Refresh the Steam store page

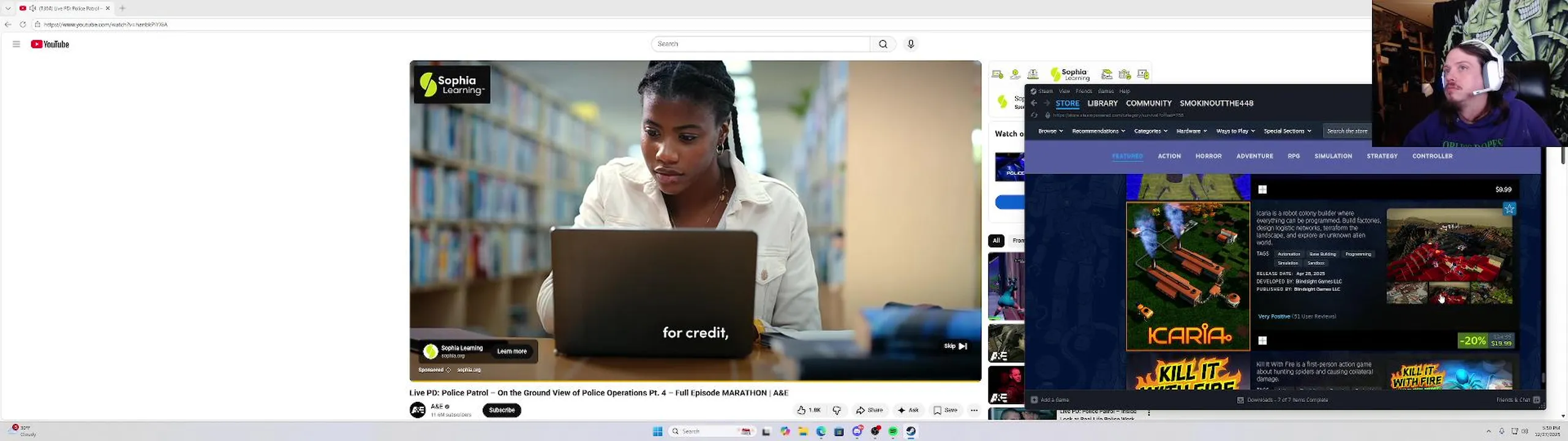click(x=1034, y=115)
